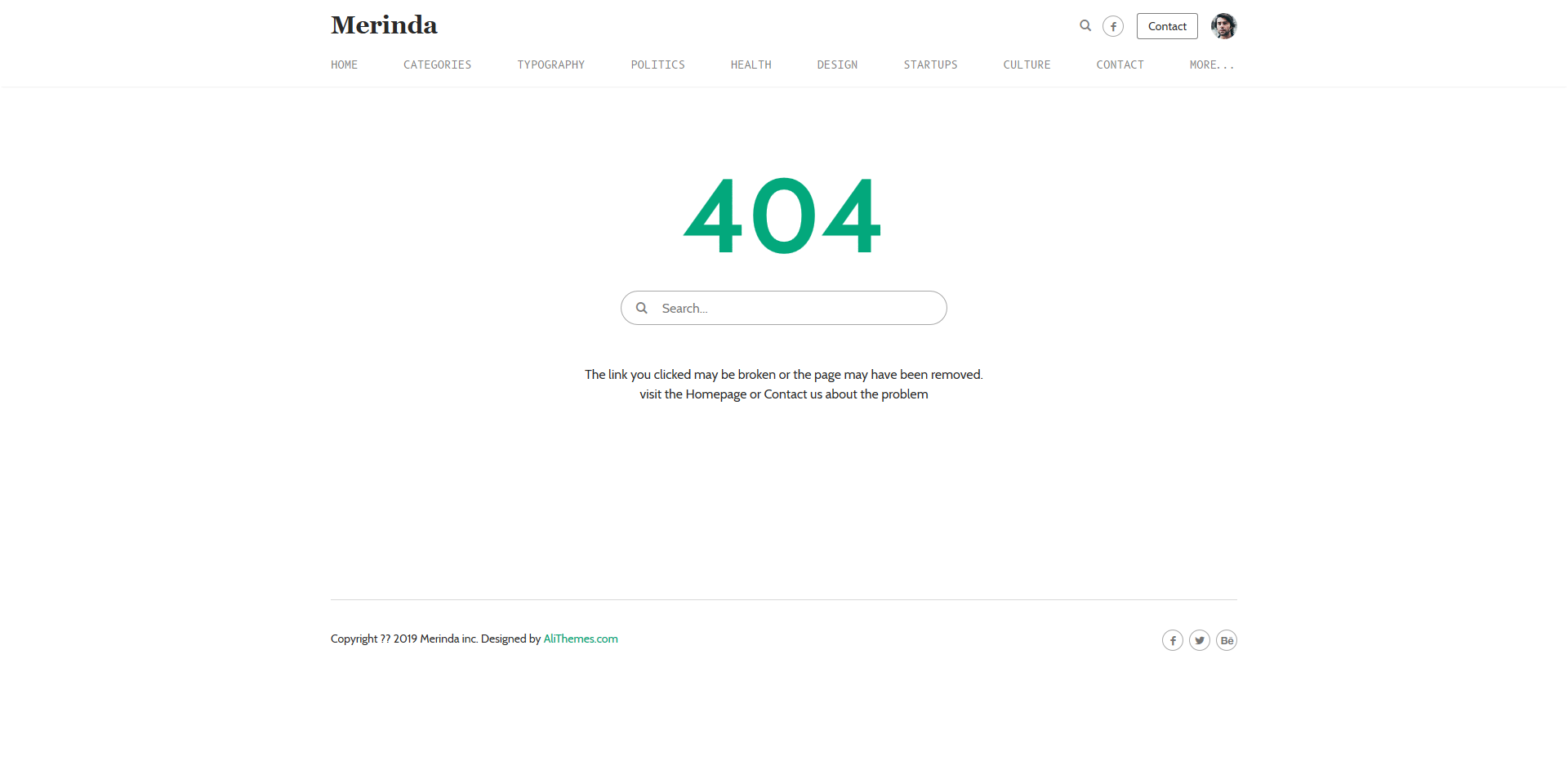The height and width of the screenshot is (779, 1568).
Task: Open the Culture nav item
Action: (x=1027, y=65)
